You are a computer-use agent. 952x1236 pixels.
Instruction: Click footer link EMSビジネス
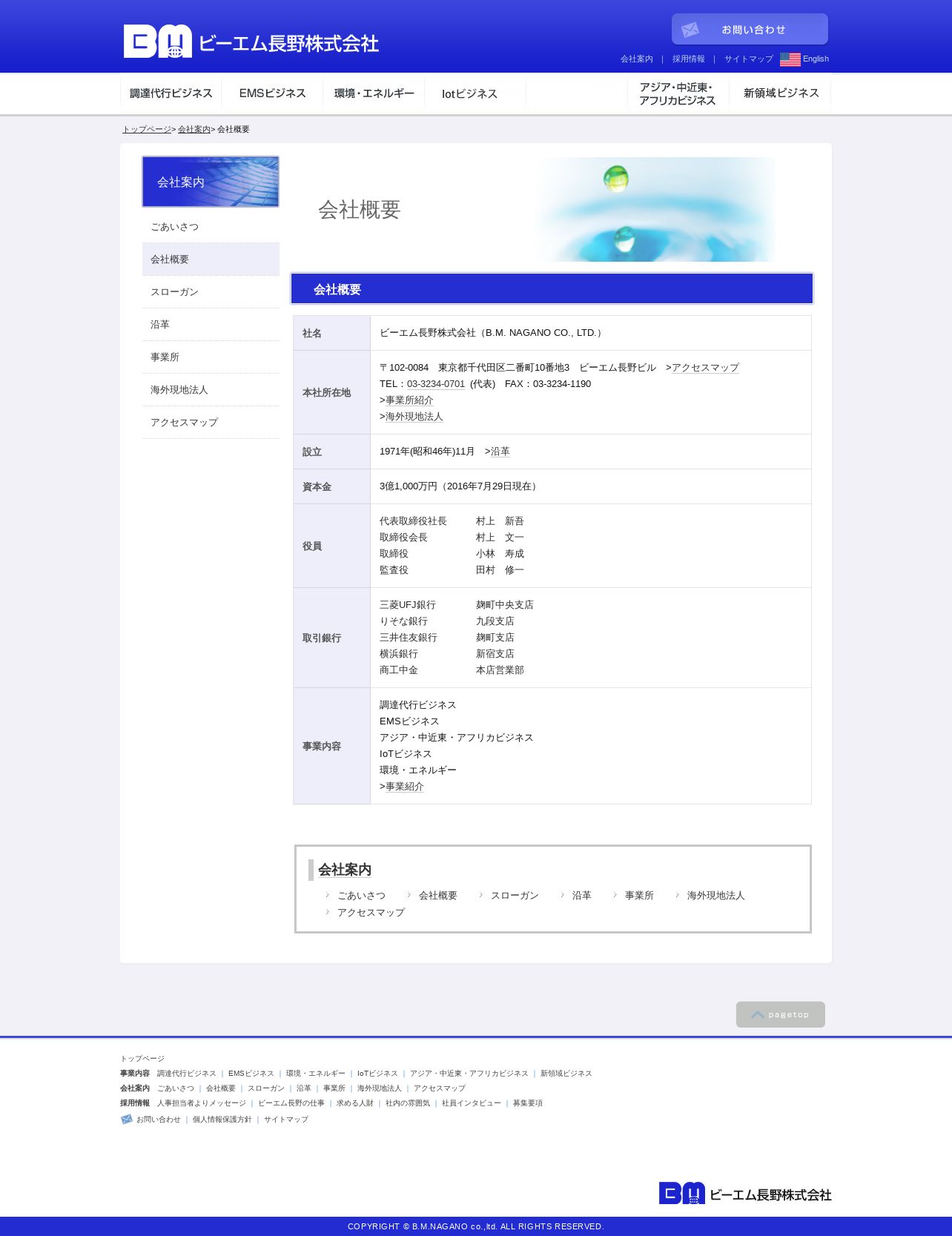251,1074
